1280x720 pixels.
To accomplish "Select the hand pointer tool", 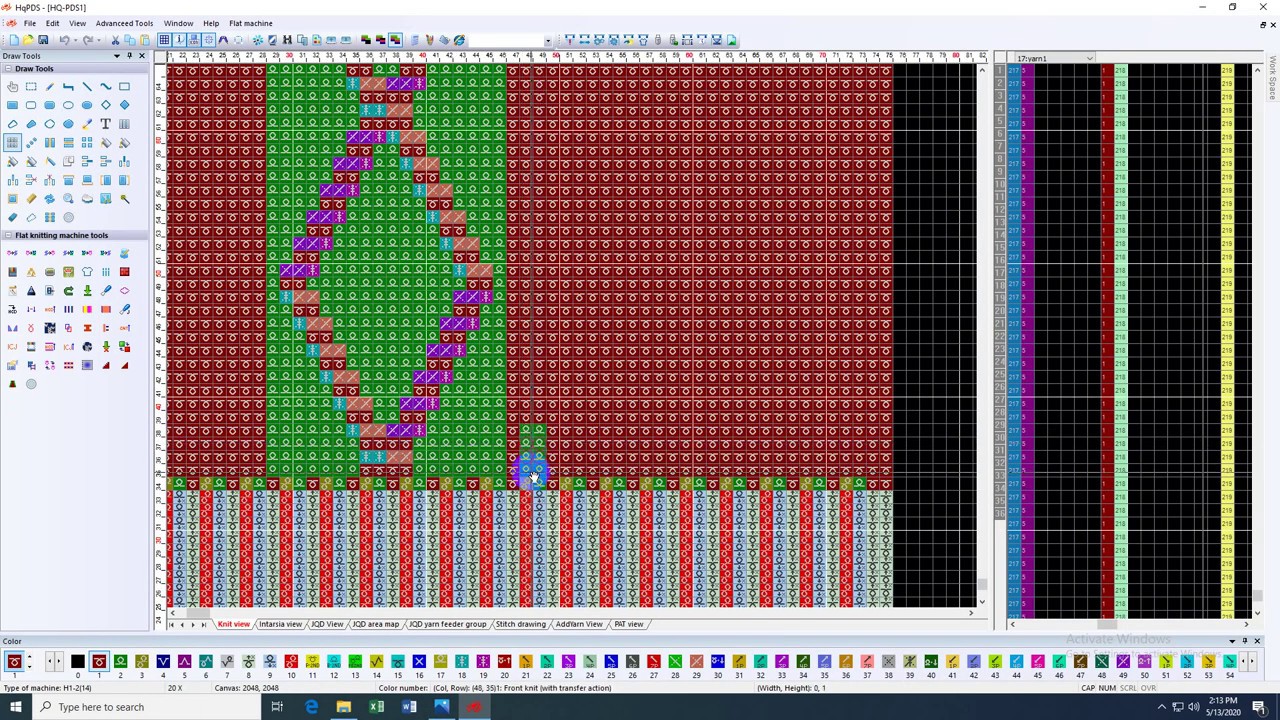I will click(12, 86).
